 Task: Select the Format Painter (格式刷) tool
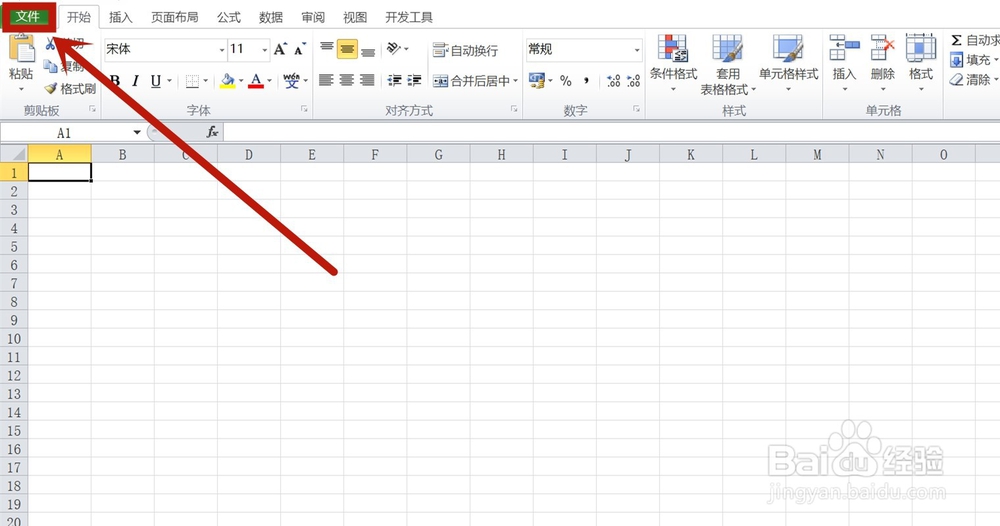click(x=70, y=89)
